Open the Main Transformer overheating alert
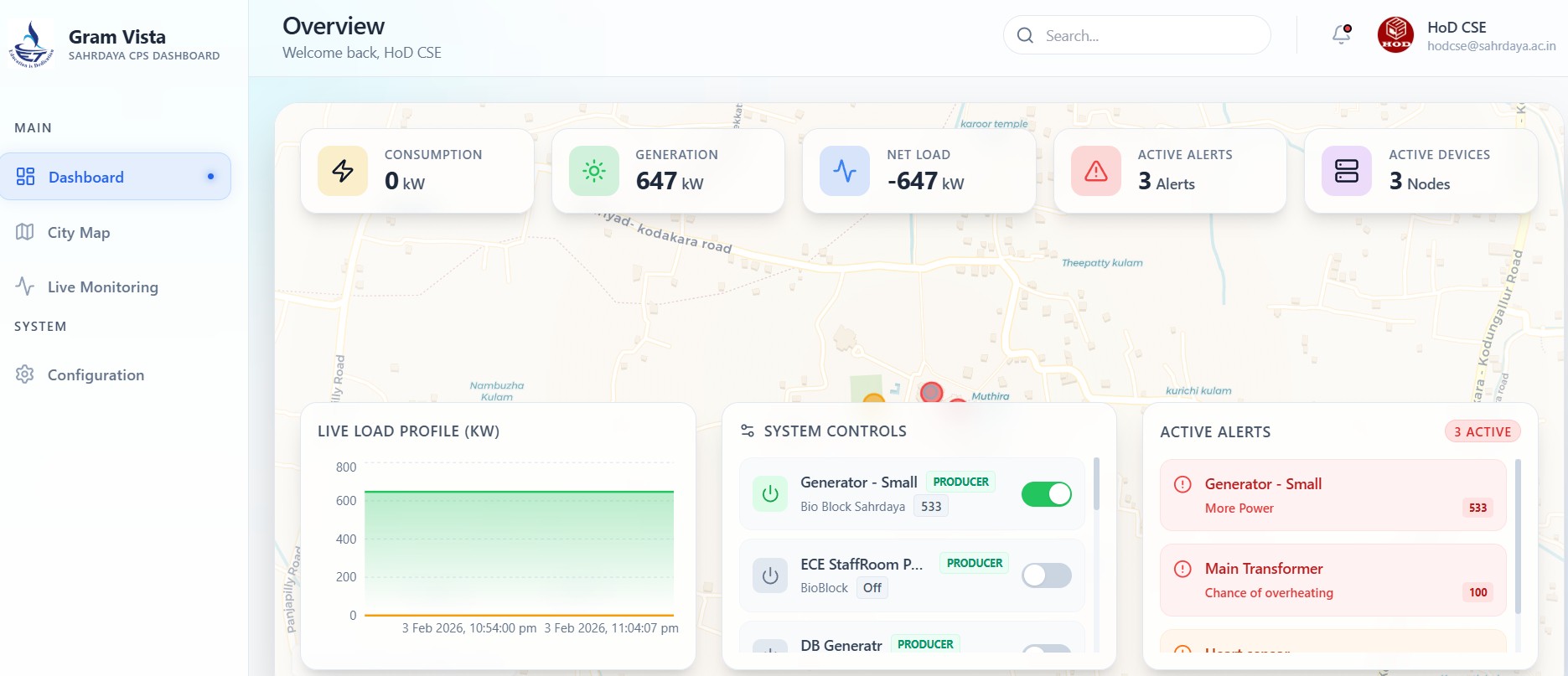Viewport: 1568px width, 676px height. tap(1333, 580)
